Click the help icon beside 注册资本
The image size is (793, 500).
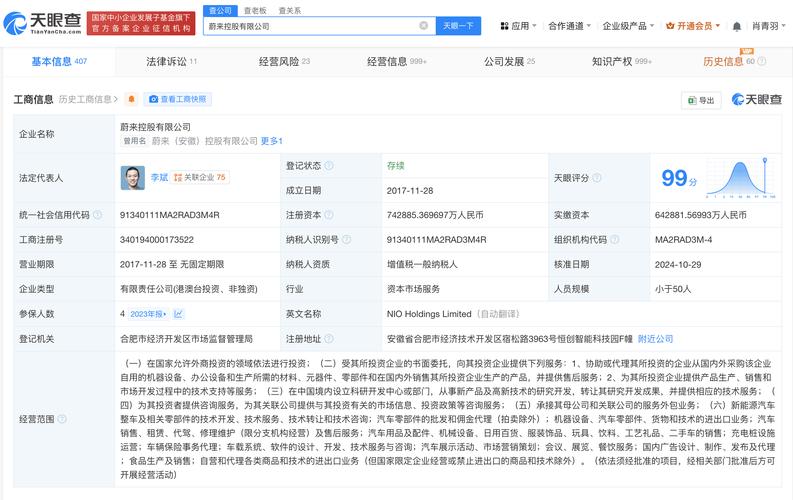point(329,215)
